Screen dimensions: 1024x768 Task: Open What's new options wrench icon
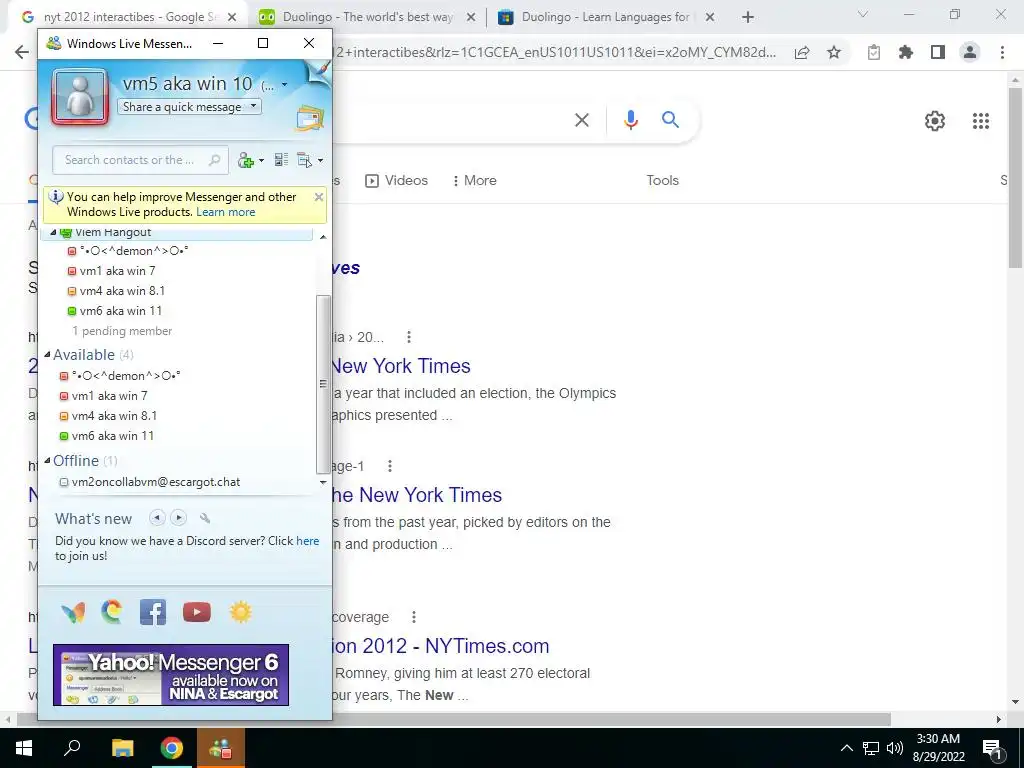[205, 519]
